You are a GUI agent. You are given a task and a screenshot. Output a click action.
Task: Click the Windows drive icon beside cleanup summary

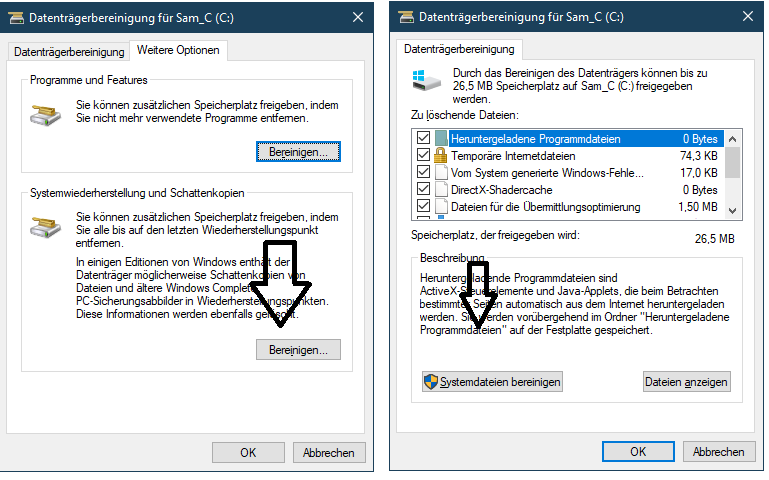[426, 80]
